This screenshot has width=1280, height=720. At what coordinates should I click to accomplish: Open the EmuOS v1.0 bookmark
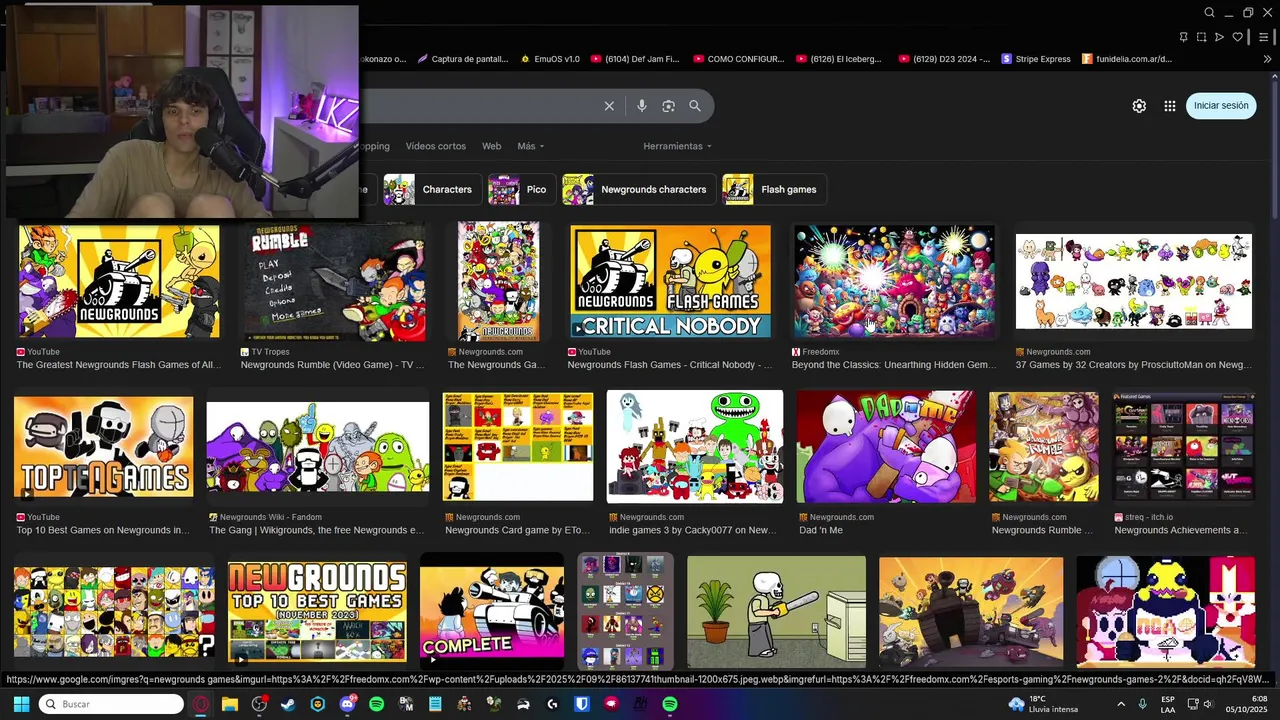point(550,59)
